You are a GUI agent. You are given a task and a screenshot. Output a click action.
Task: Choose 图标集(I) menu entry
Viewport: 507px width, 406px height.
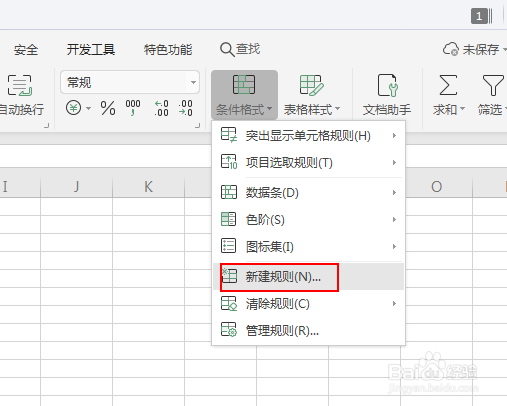click(308, 246)
